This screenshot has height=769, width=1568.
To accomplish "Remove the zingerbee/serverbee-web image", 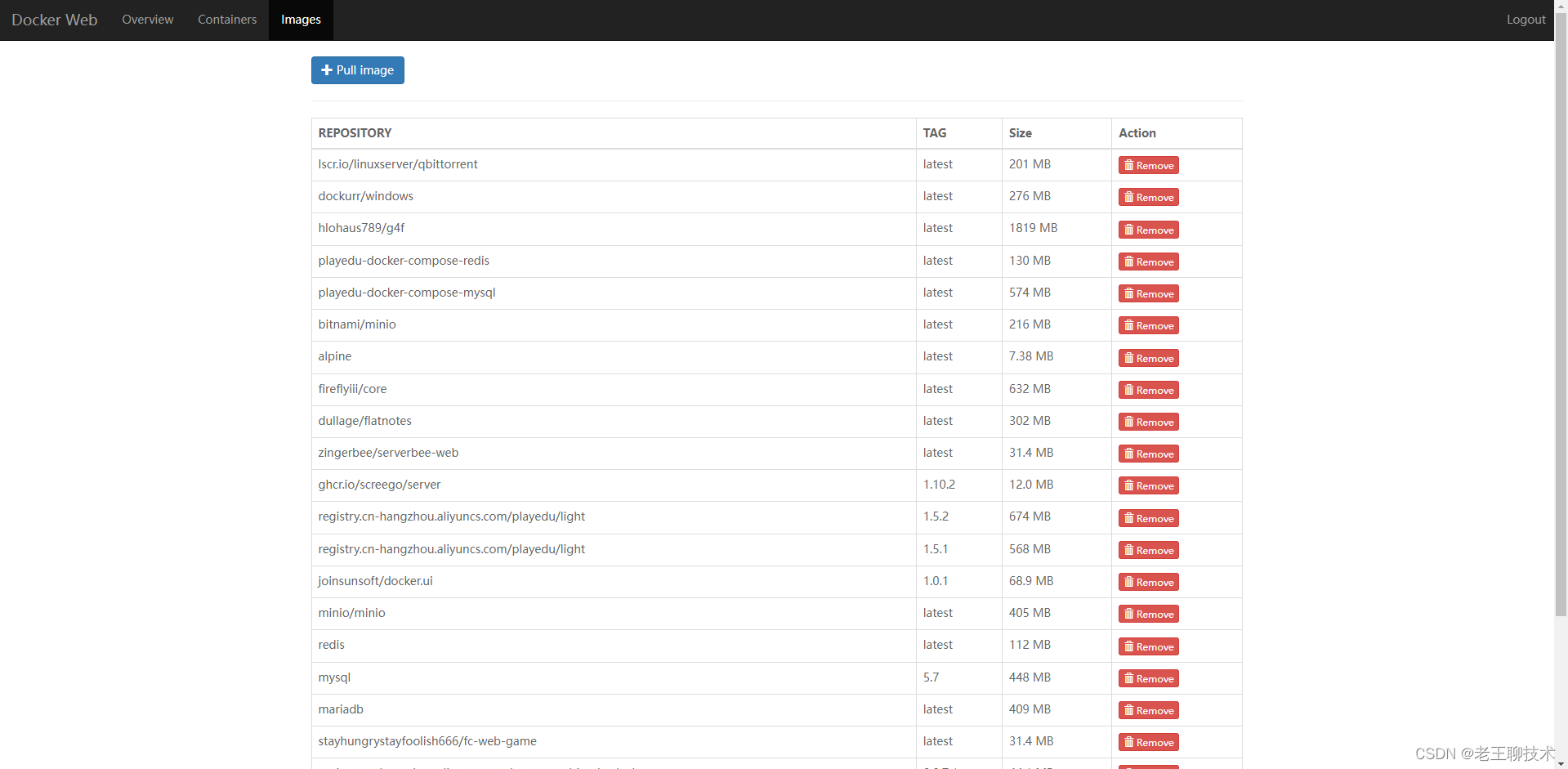I will [1148, 453].
